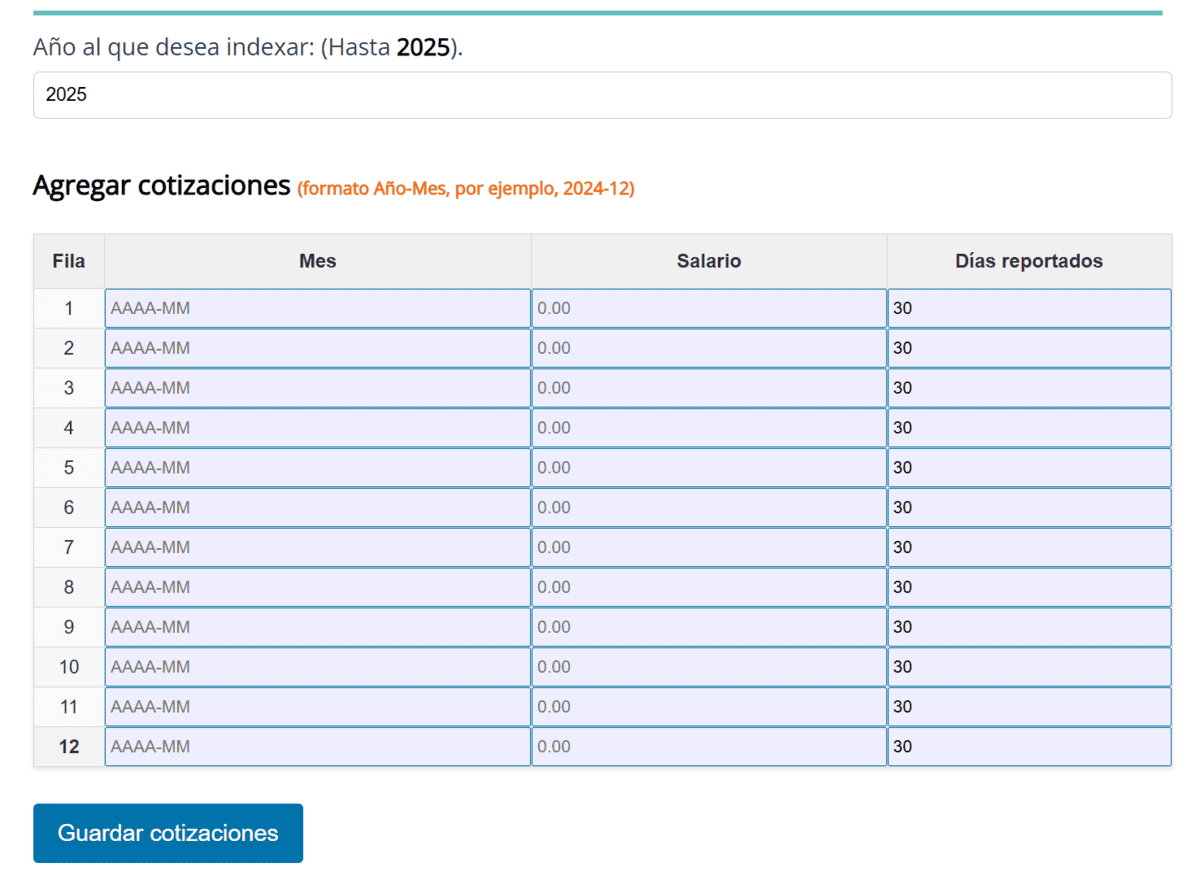Click Días reportados field in row 10
This screenshot has width=1200, height=889.
(1028, 667)
